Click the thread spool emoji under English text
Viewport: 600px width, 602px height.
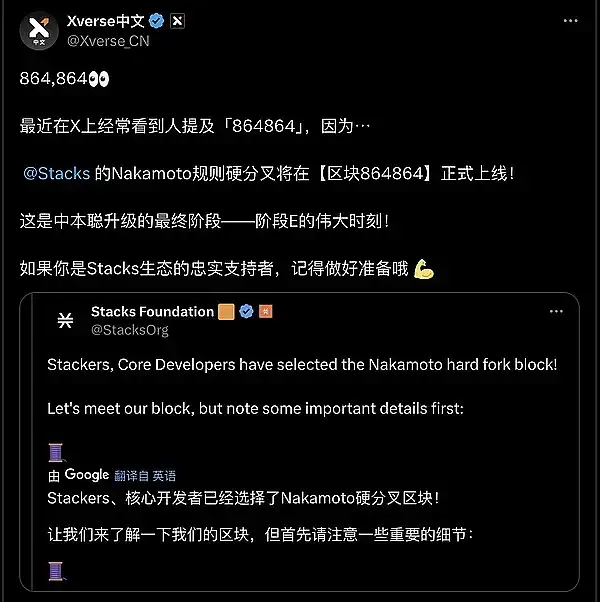pyautogui.click(x=56, y=452)
